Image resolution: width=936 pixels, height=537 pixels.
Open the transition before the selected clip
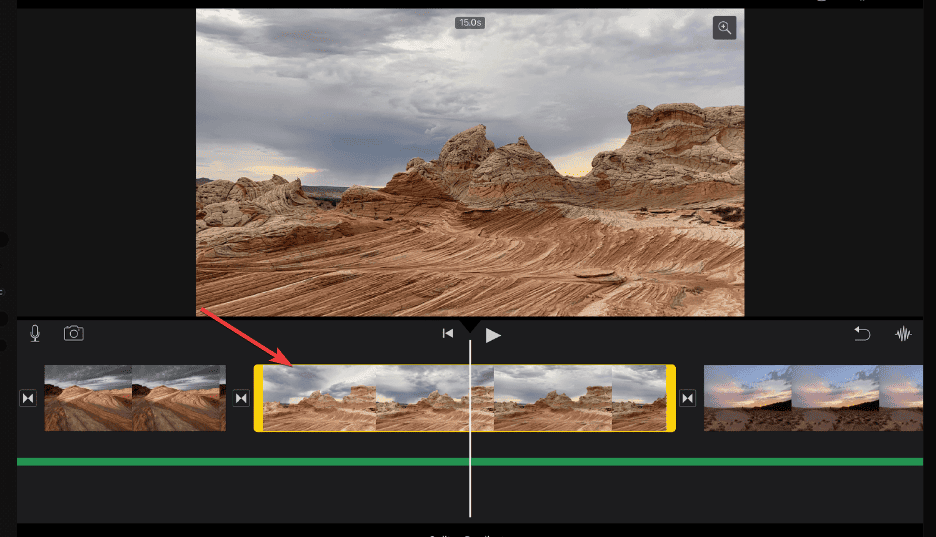(x=241, y=399)
